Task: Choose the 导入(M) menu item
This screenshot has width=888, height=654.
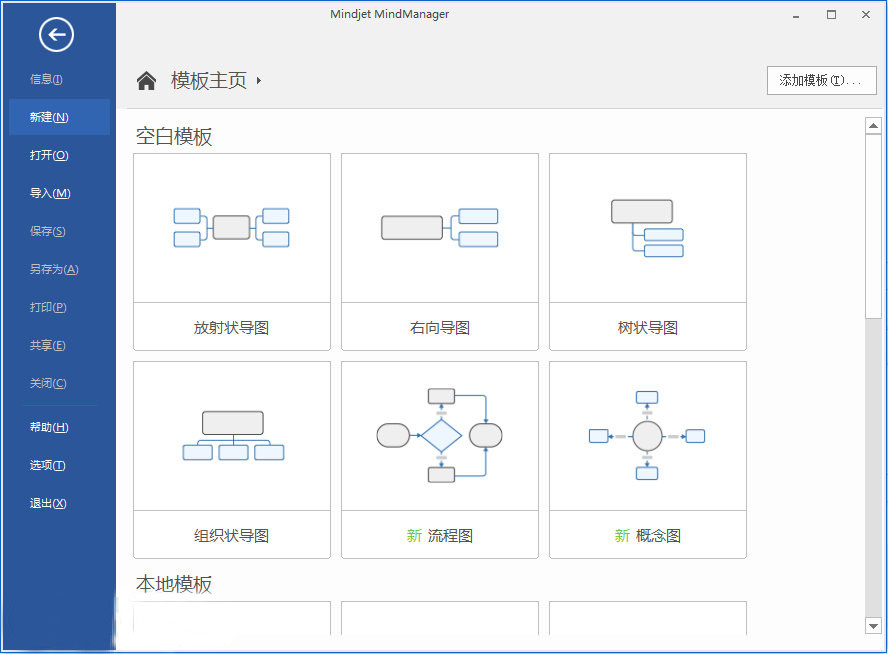Action: click(50, 193)
